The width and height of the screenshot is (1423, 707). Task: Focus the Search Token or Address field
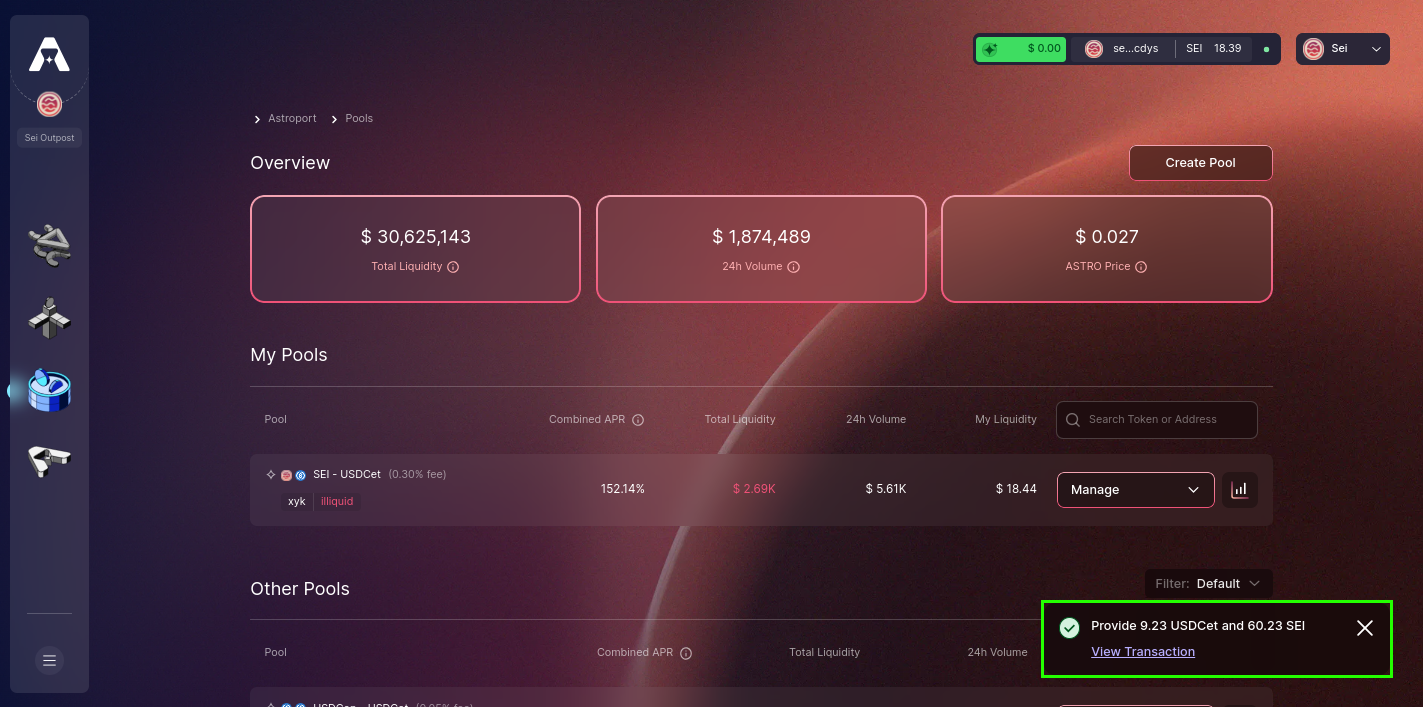tap(1157, 420)
